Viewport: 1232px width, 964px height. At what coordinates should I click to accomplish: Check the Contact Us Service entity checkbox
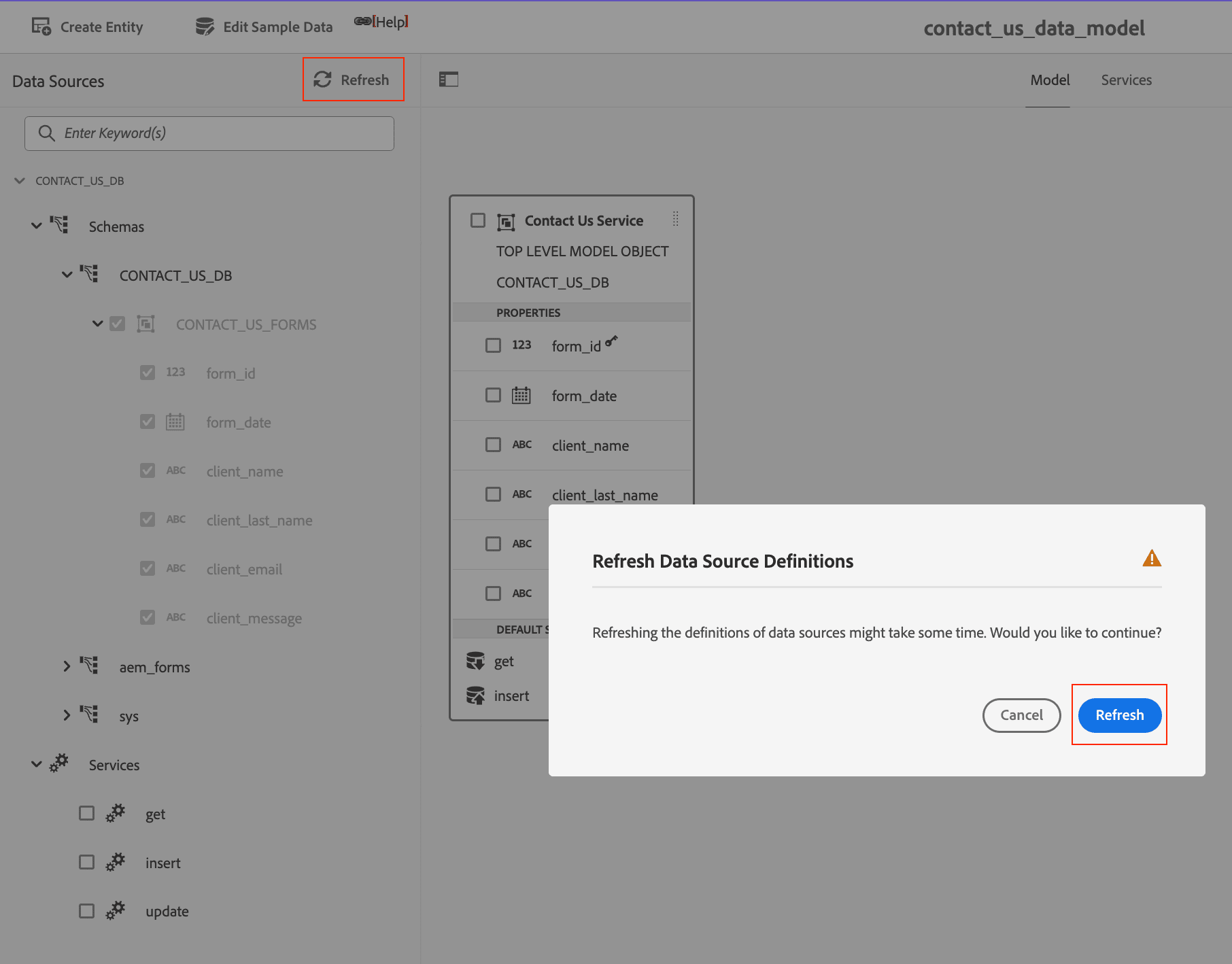(478, 220)
